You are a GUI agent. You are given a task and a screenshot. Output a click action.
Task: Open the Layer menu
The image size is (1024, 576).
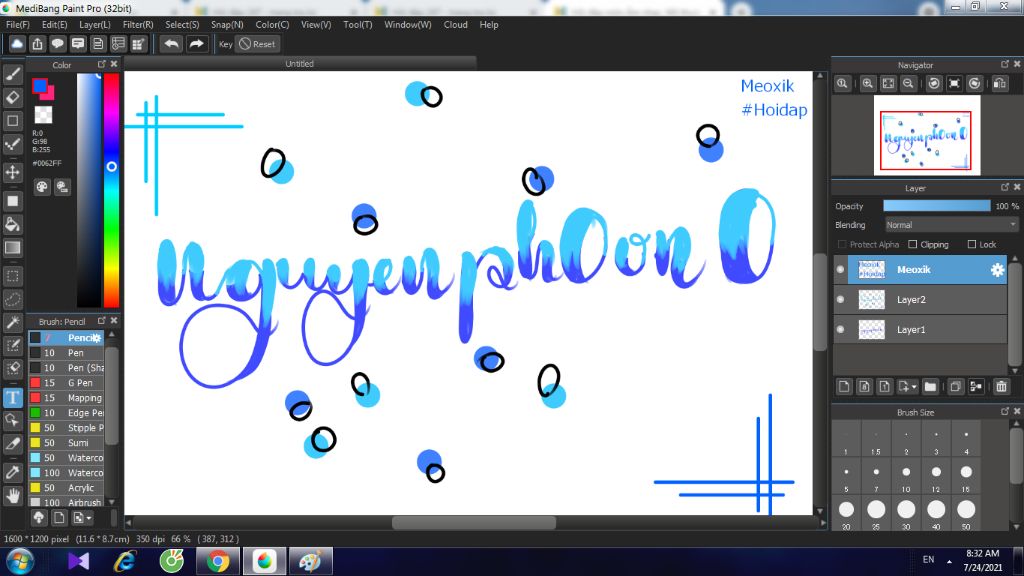(x=95, y=25)
